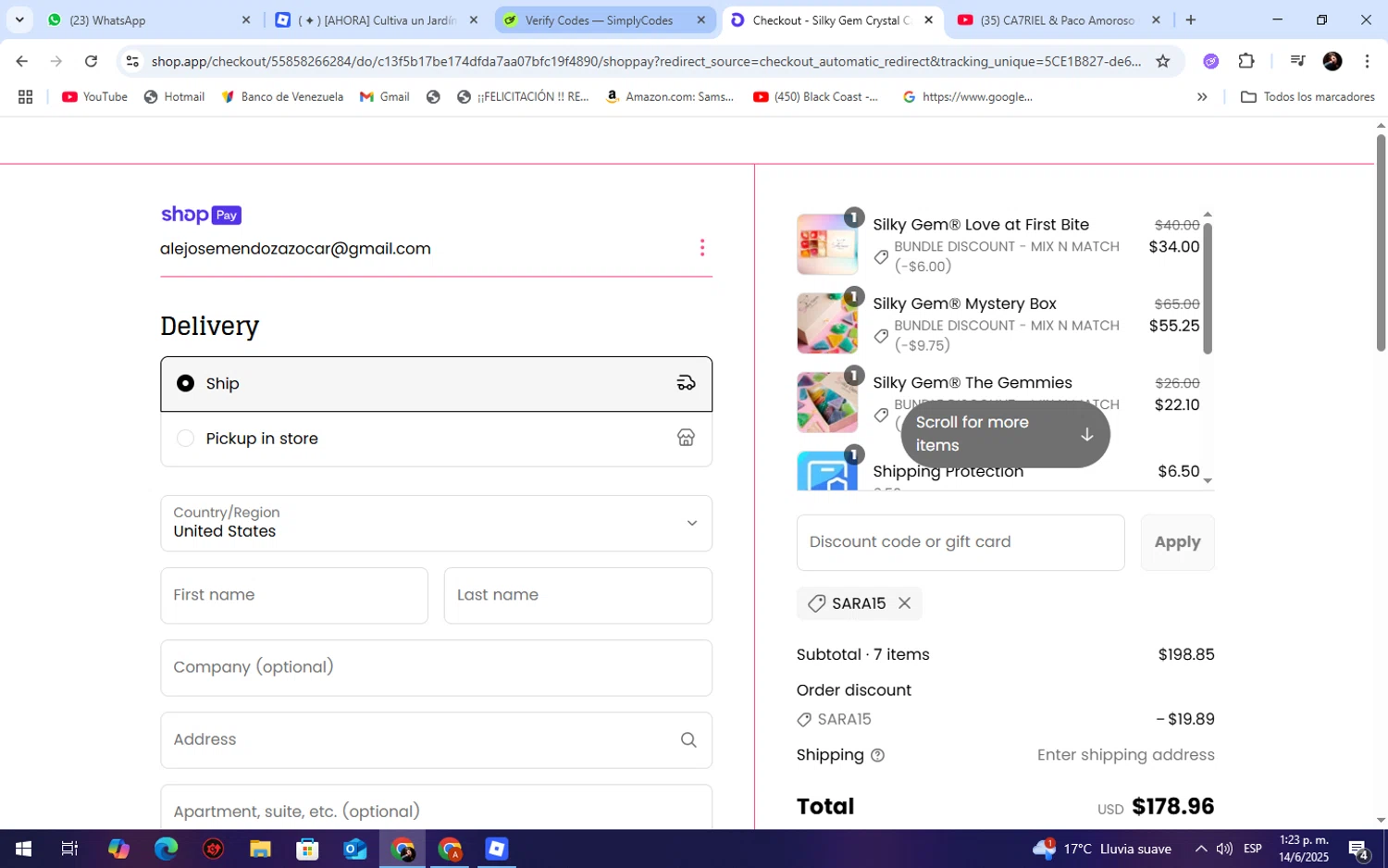Click the Shop Pay logo
The height and width of the screenshot is (868, 1388).
coord(201,215)
